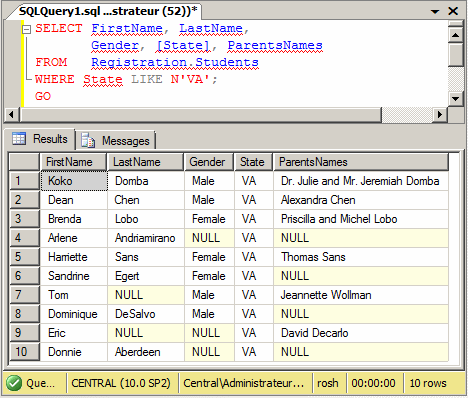Click editor vertical scrollbar down arrow
This screenshot has width=468, height=398.
[x=455, y=99]
